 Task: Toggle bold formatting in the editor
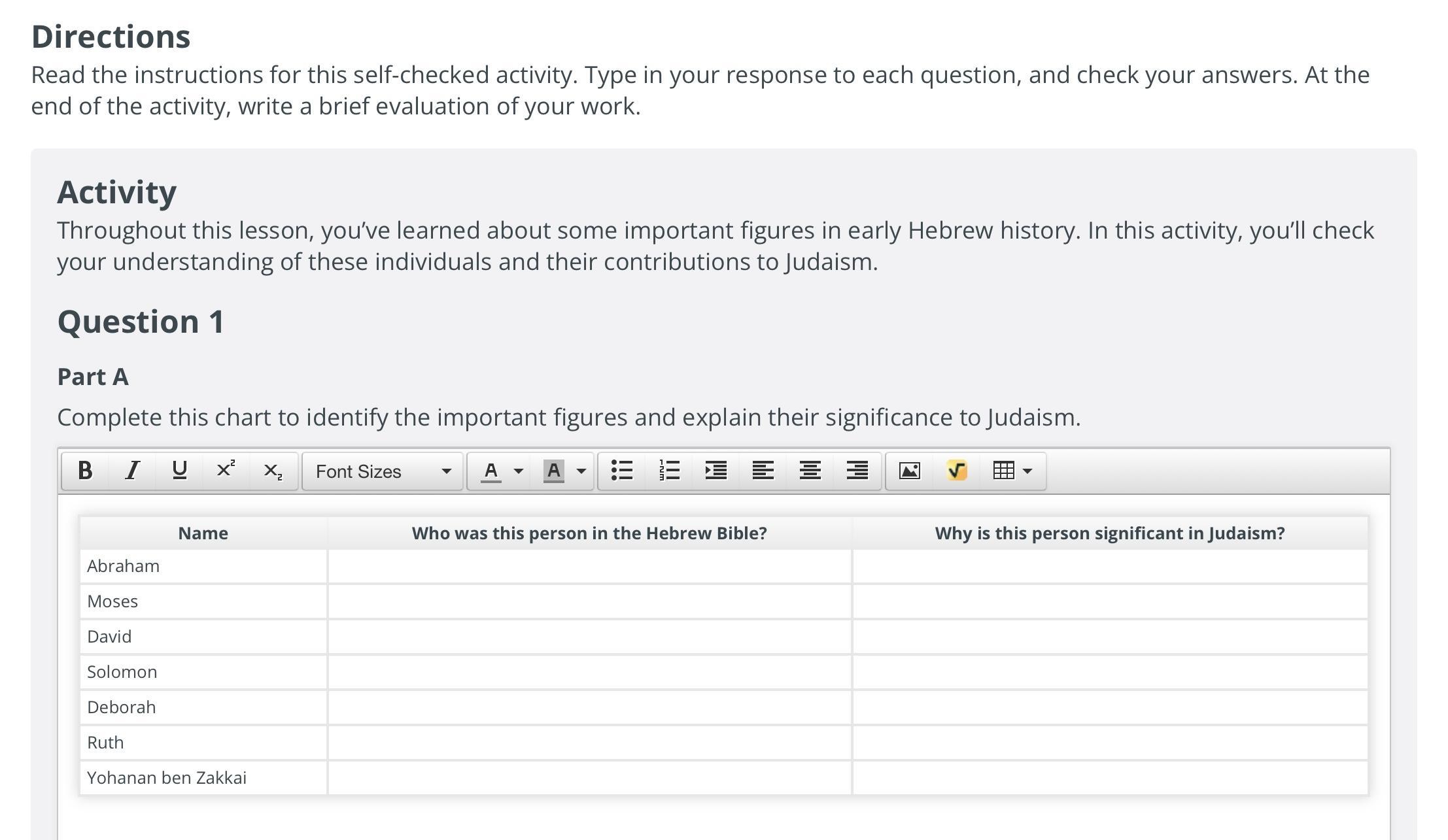pos(85,471)
